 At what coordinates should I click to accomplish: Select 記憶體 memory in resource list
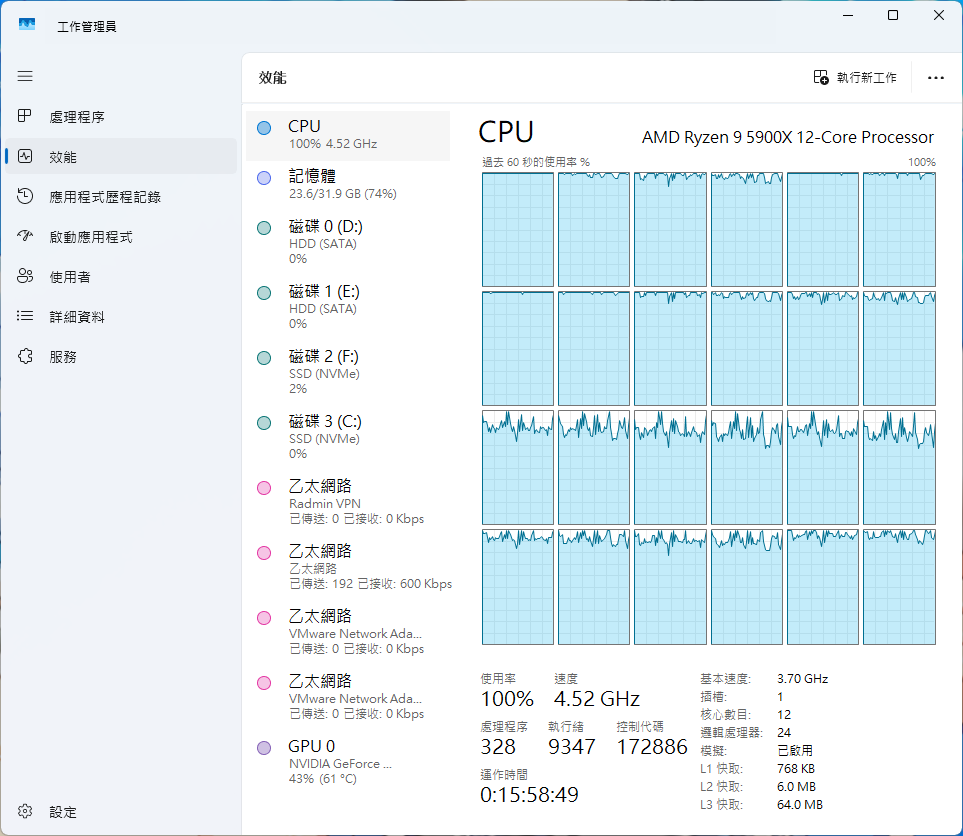347,185
